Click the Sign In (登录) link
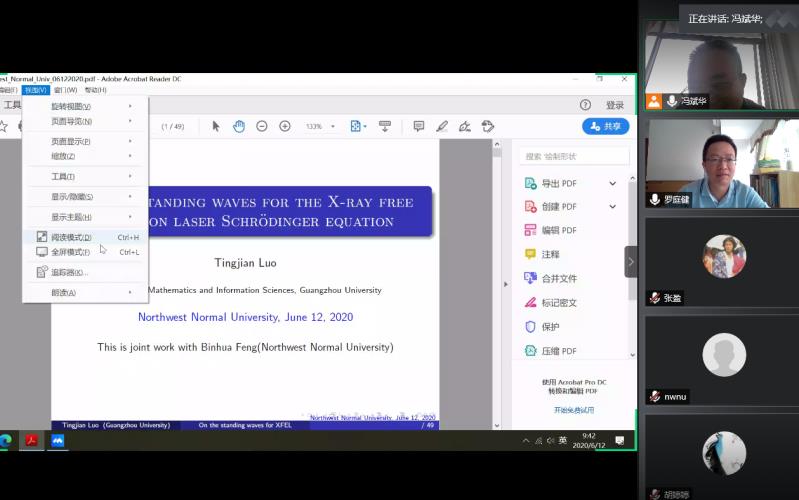Image resolution: width=799 pixels, height=500 pixels. tap(614, 105)
